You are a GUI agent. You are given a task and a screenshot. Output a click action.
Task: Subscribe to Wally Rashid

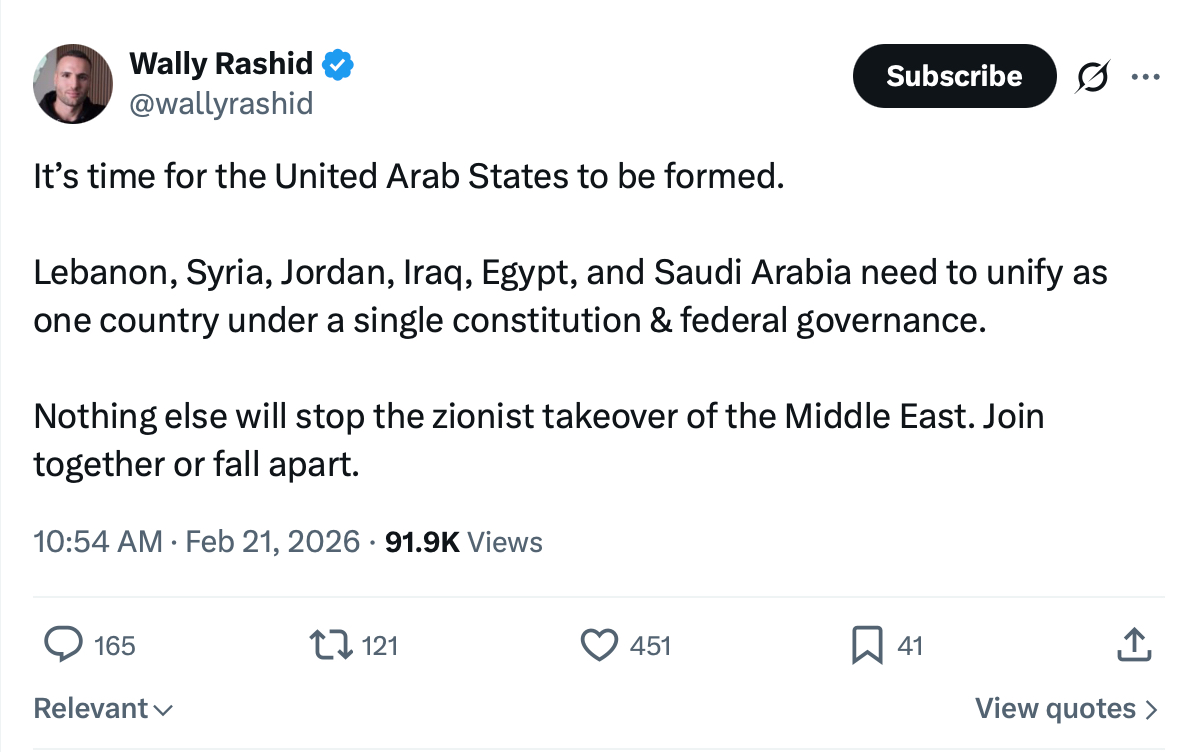(x=954, y=76)
